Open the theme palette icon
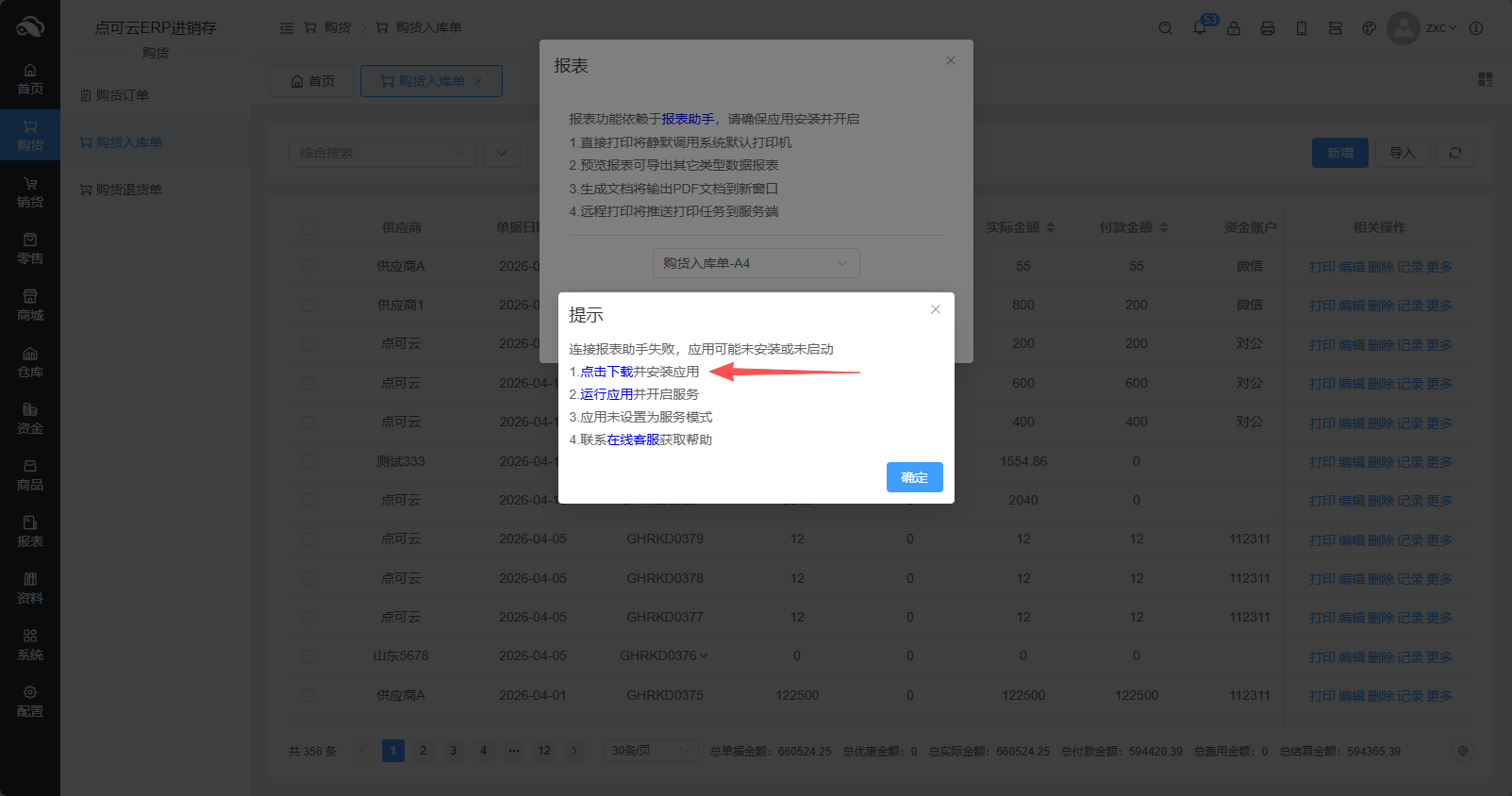The image size is (1512, 796). [1369, 28]
